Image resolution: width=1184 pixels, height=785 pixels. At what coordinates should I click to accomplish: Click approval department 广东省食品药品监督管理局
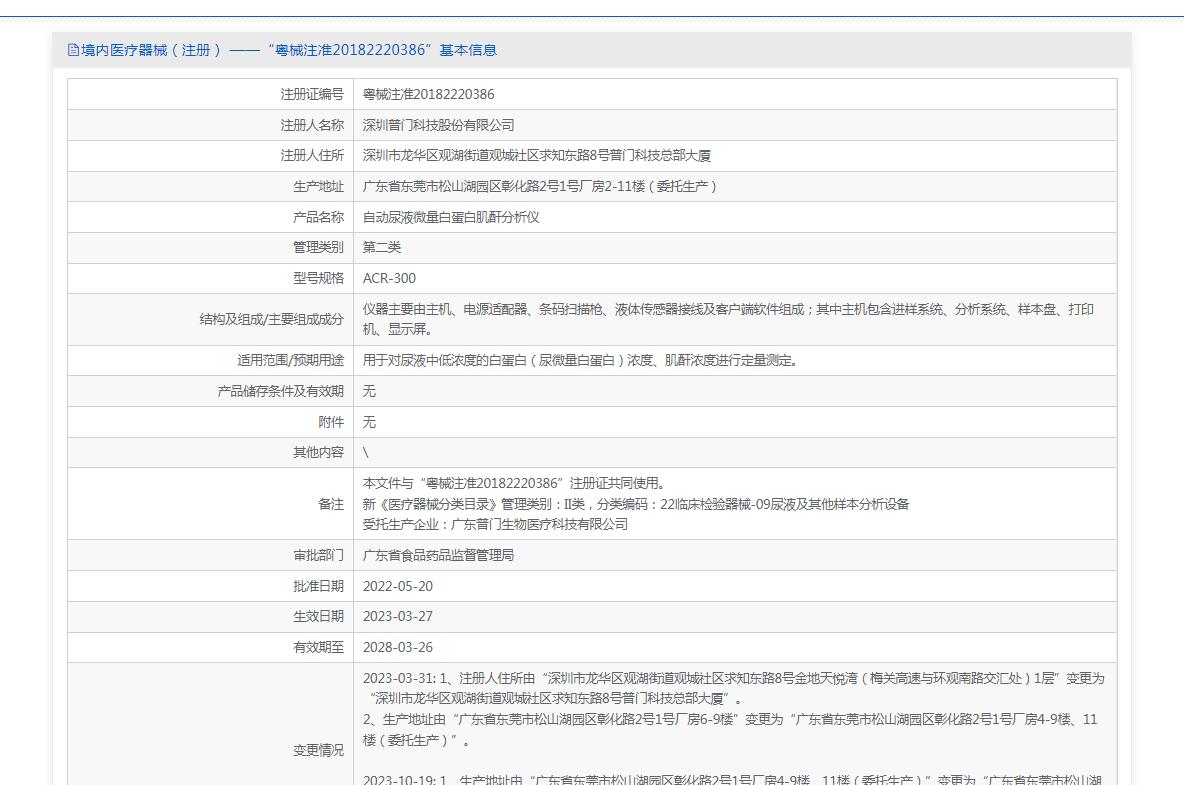[438, 555]
